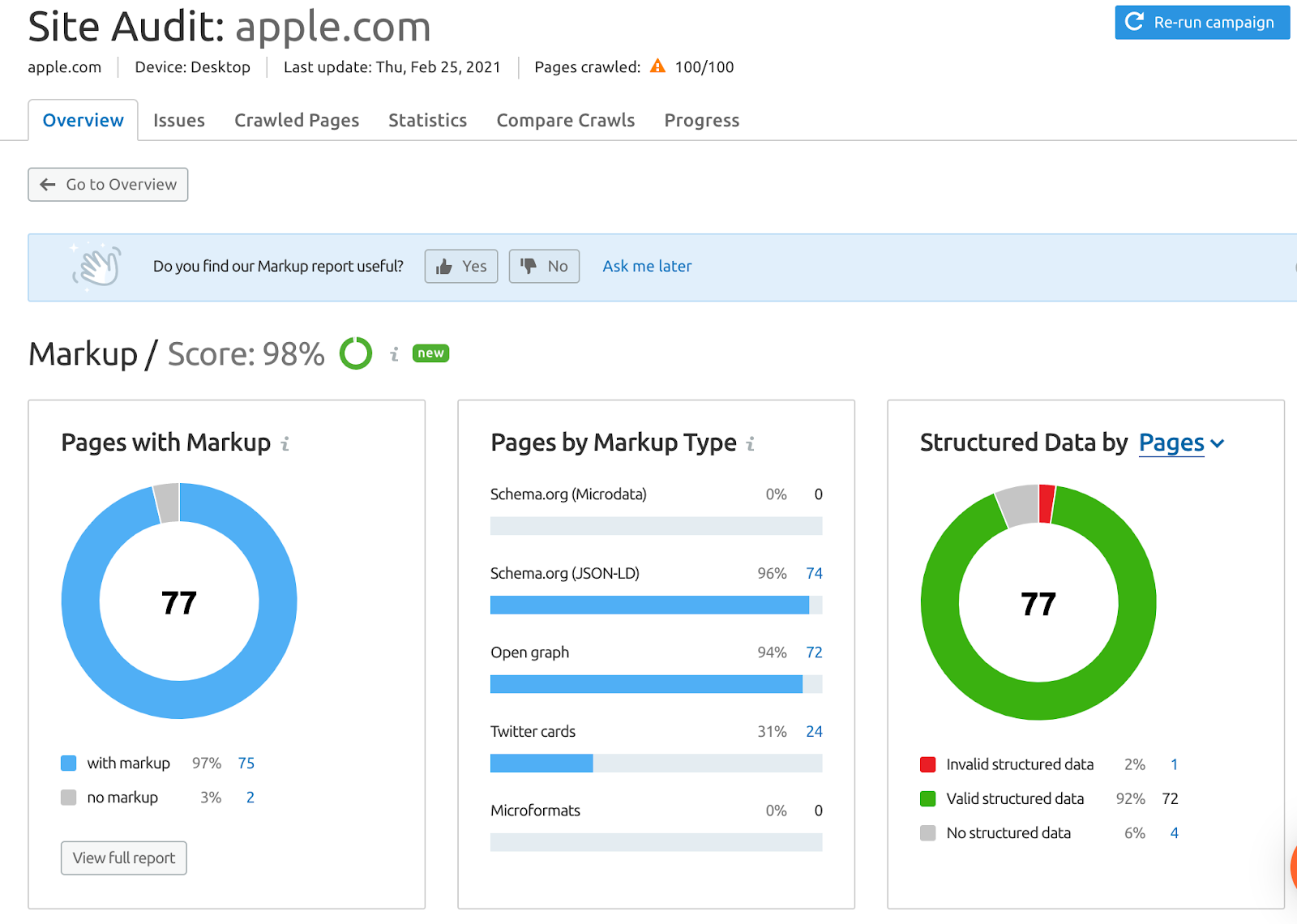Click green Valid structured data swatch
Image resolution: width=1297 pixels, height=924 pixels.
tap(928, 798)
